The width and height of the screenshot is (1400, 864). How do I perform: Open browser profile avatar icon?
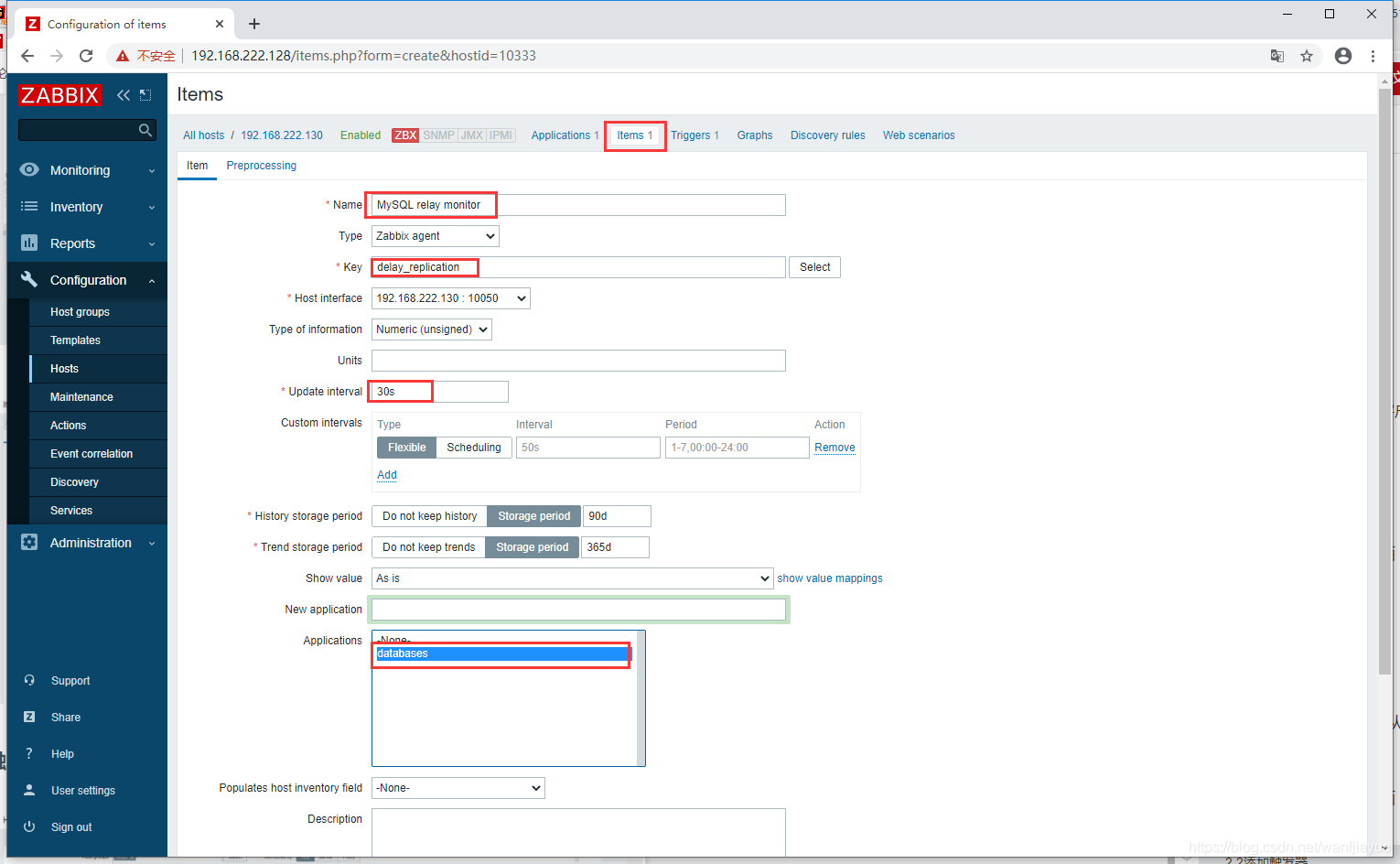click(1343, 56)
